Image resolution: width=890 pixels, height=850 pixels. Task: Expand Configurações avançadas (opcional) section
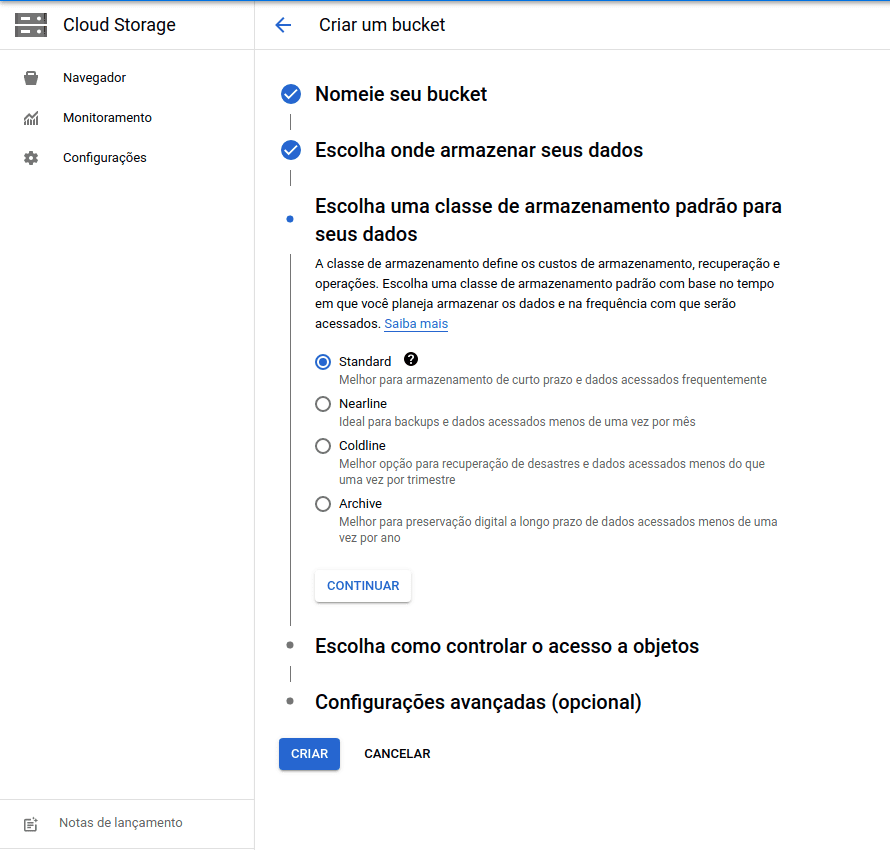point(477,702)
